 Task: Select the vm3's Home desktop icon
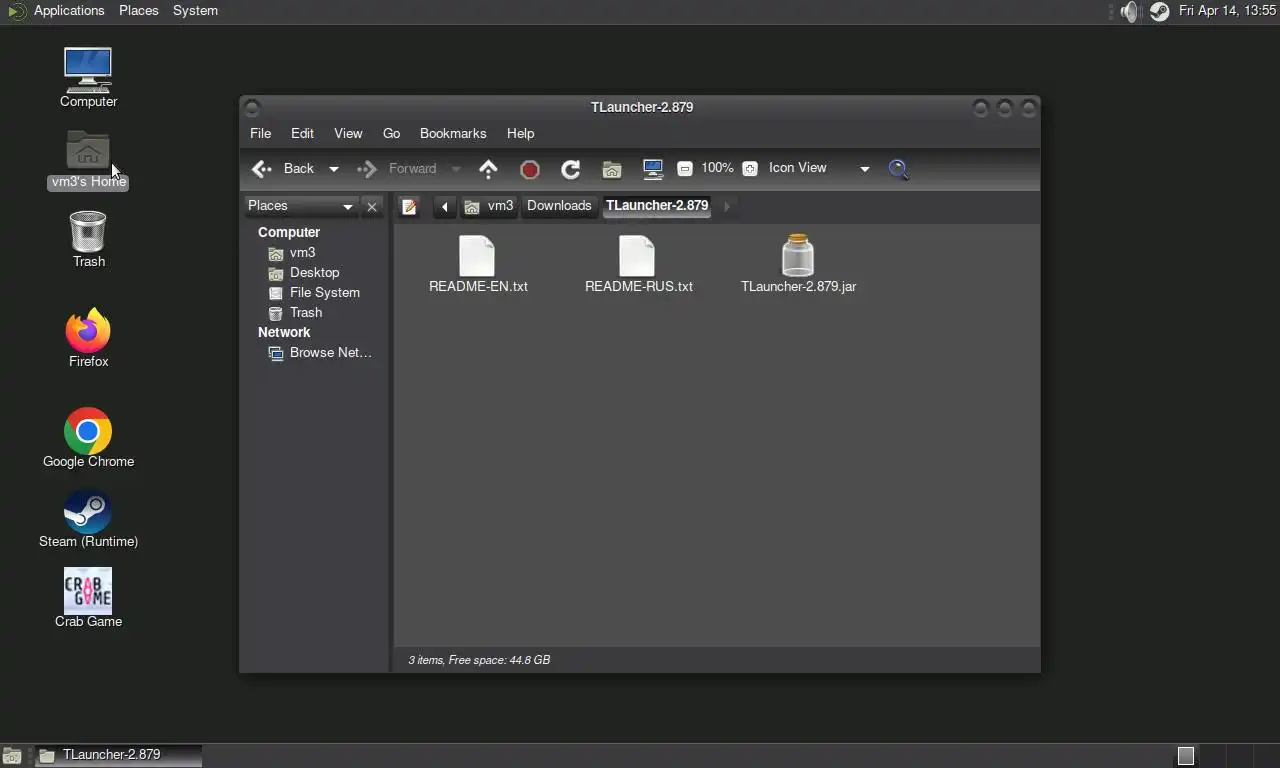pyautogui.click(x=88, y=160)
